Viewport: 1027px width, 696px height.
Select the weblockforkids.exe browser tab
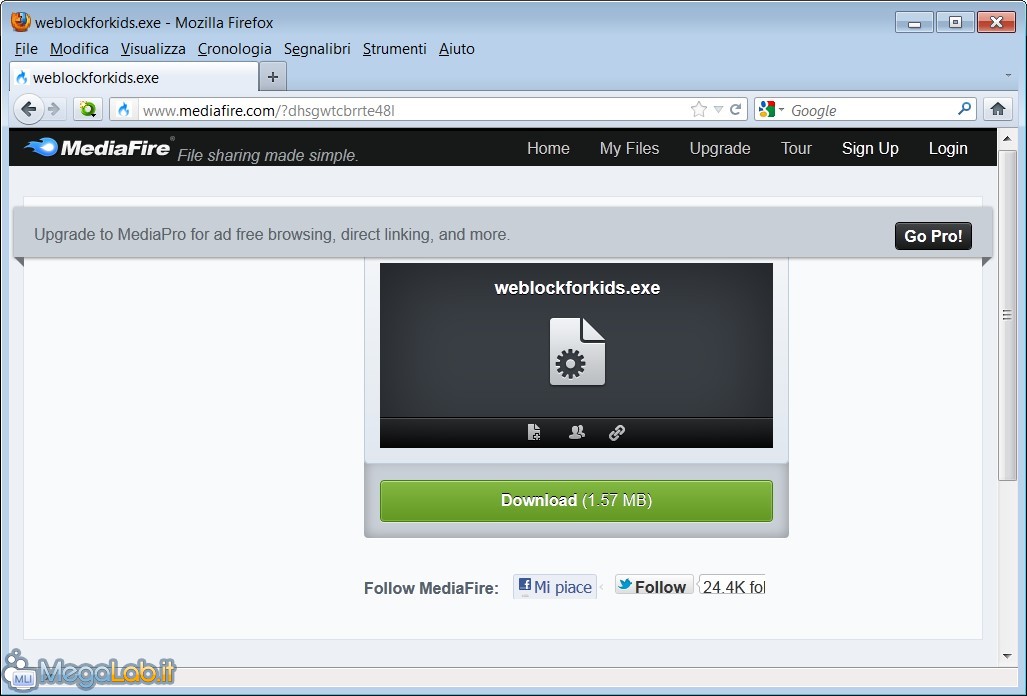pos(134,78)
